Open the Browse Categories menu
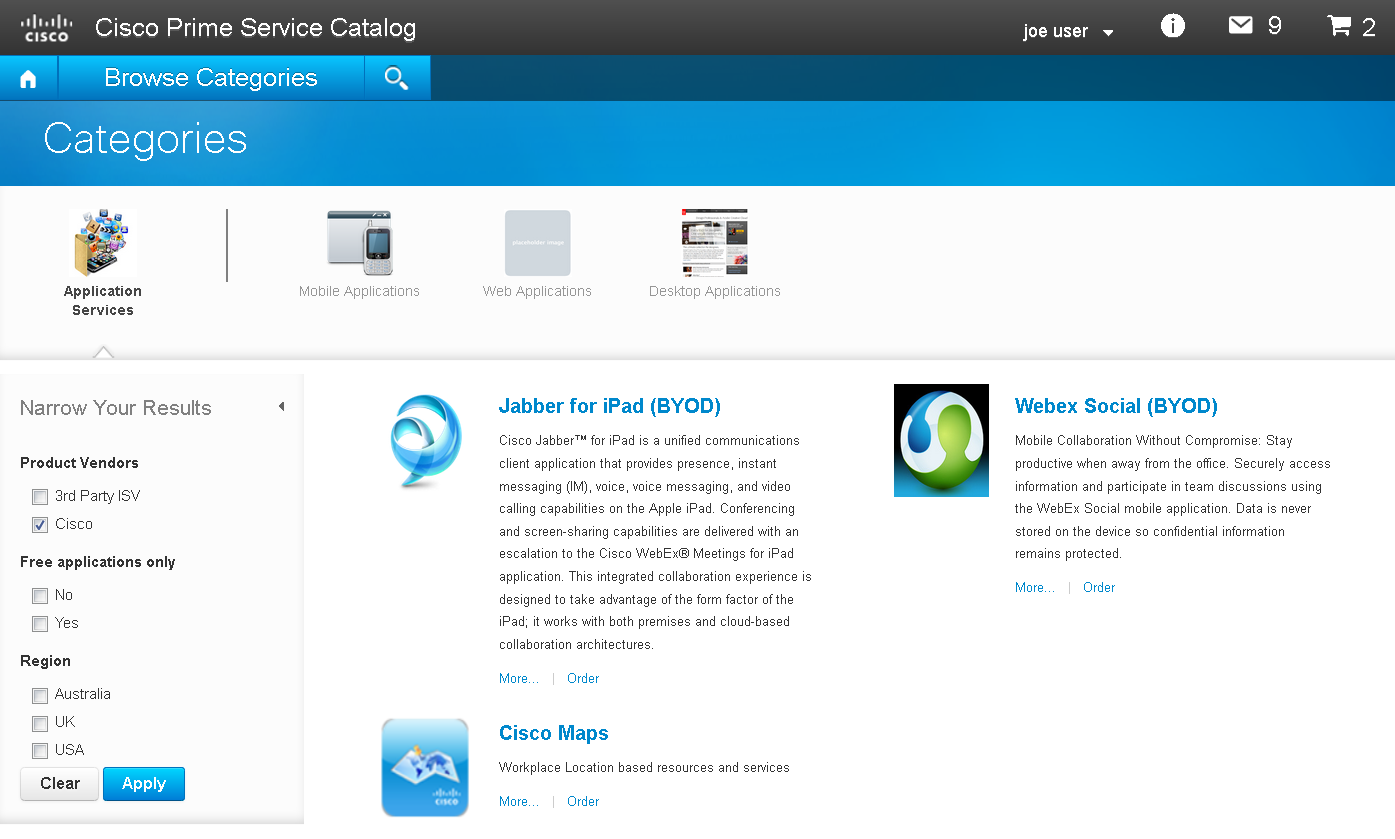 click(210, 77)
